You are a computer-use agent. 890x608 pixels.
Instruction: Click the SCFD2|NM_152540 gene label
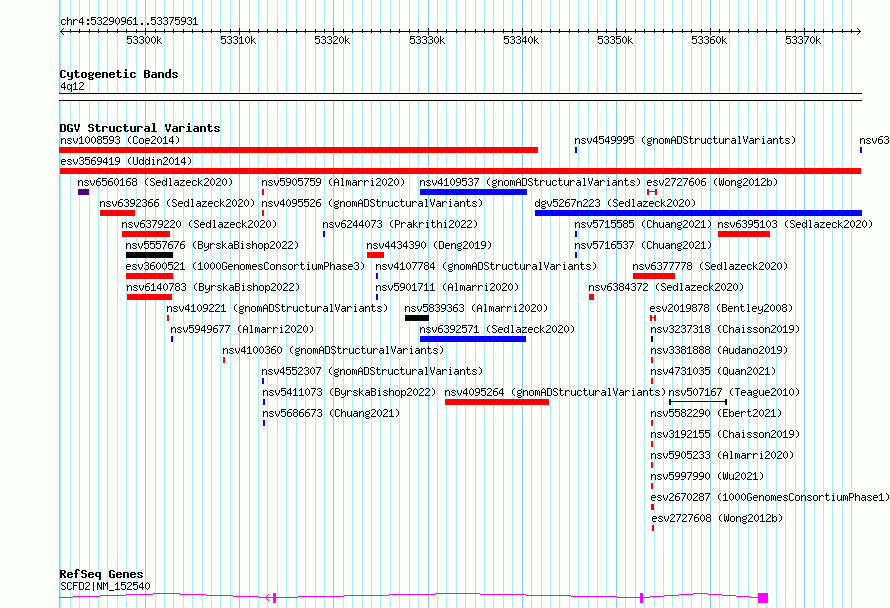pos(105,586)
